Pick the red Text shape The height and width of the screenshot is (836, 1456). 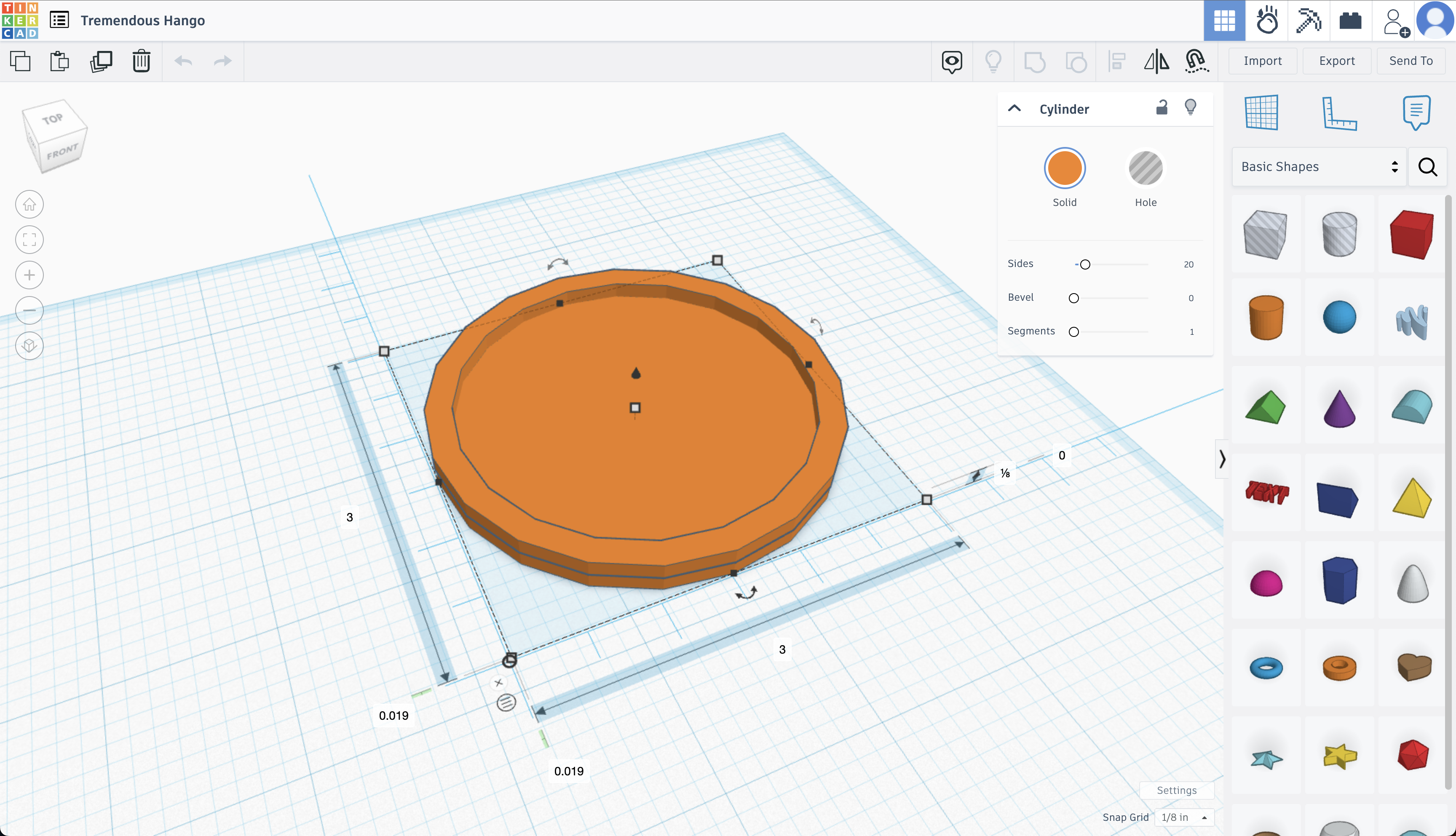[1266, 493]
